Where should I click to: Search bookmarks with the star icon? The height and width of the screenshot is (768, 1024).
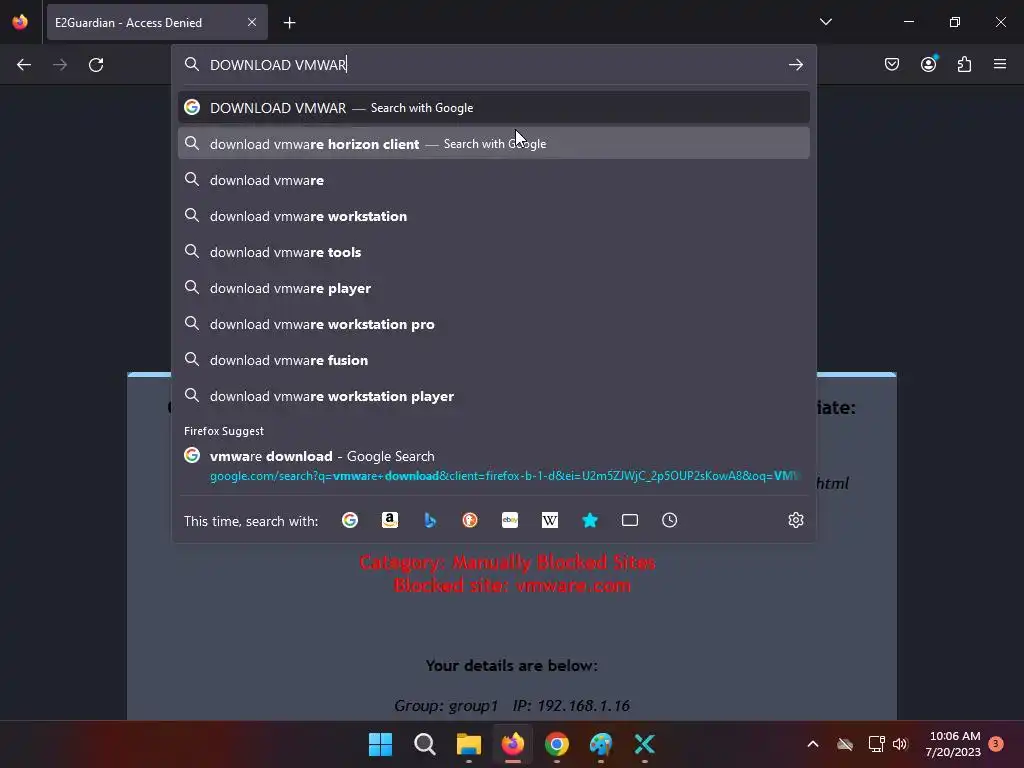click(x=590, y=520)
